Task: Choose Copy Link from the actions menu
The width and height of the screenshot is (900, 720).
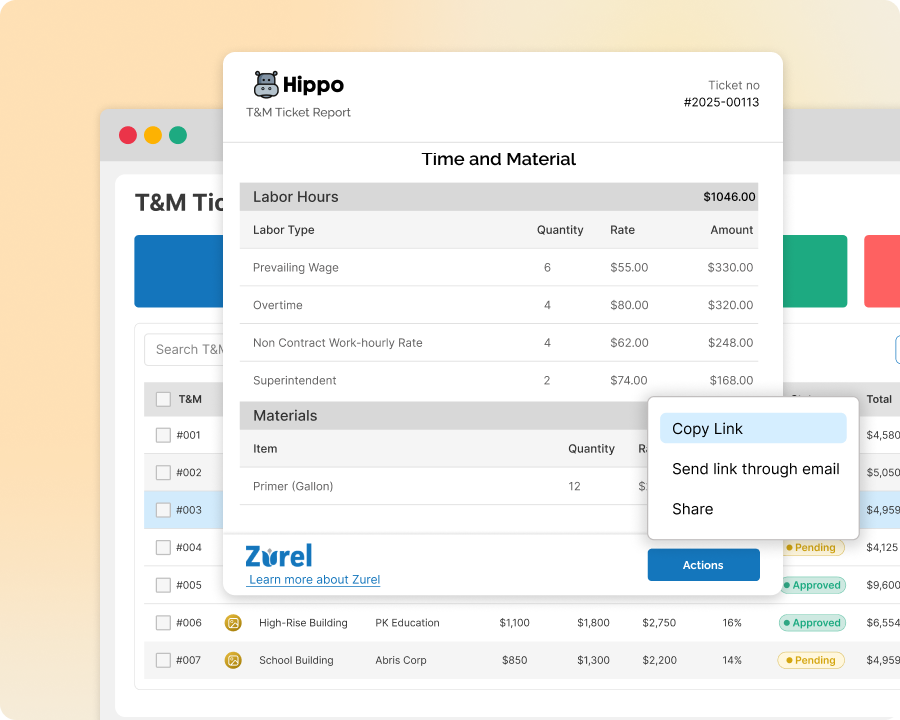Action: point(753,428)
